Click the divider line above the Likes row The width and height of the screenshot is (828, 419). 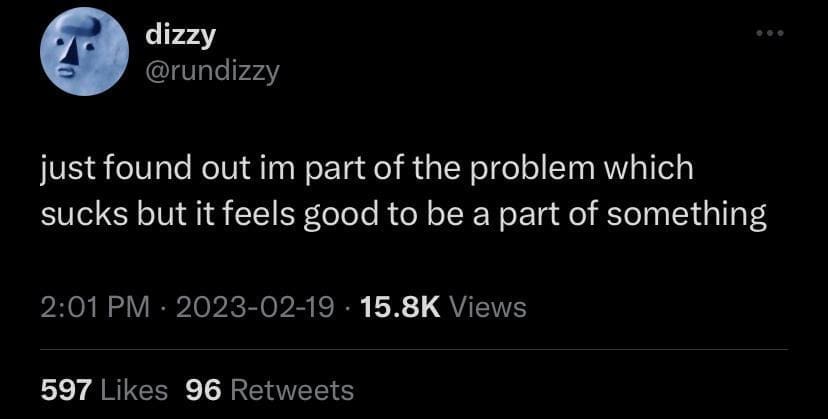pos(414,349)
